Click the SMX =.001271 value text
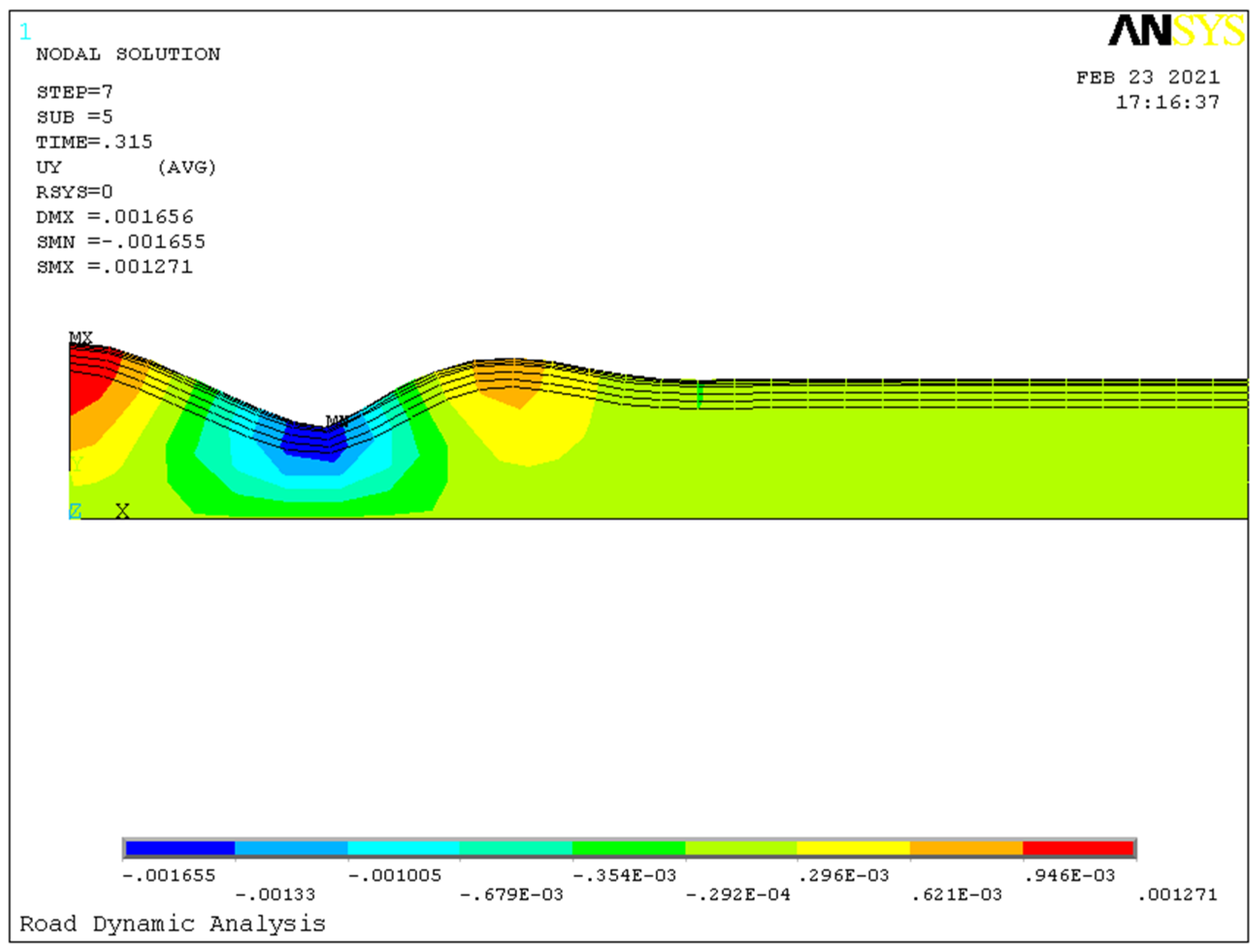1256x952 pixels. click(x=114, y=267)
